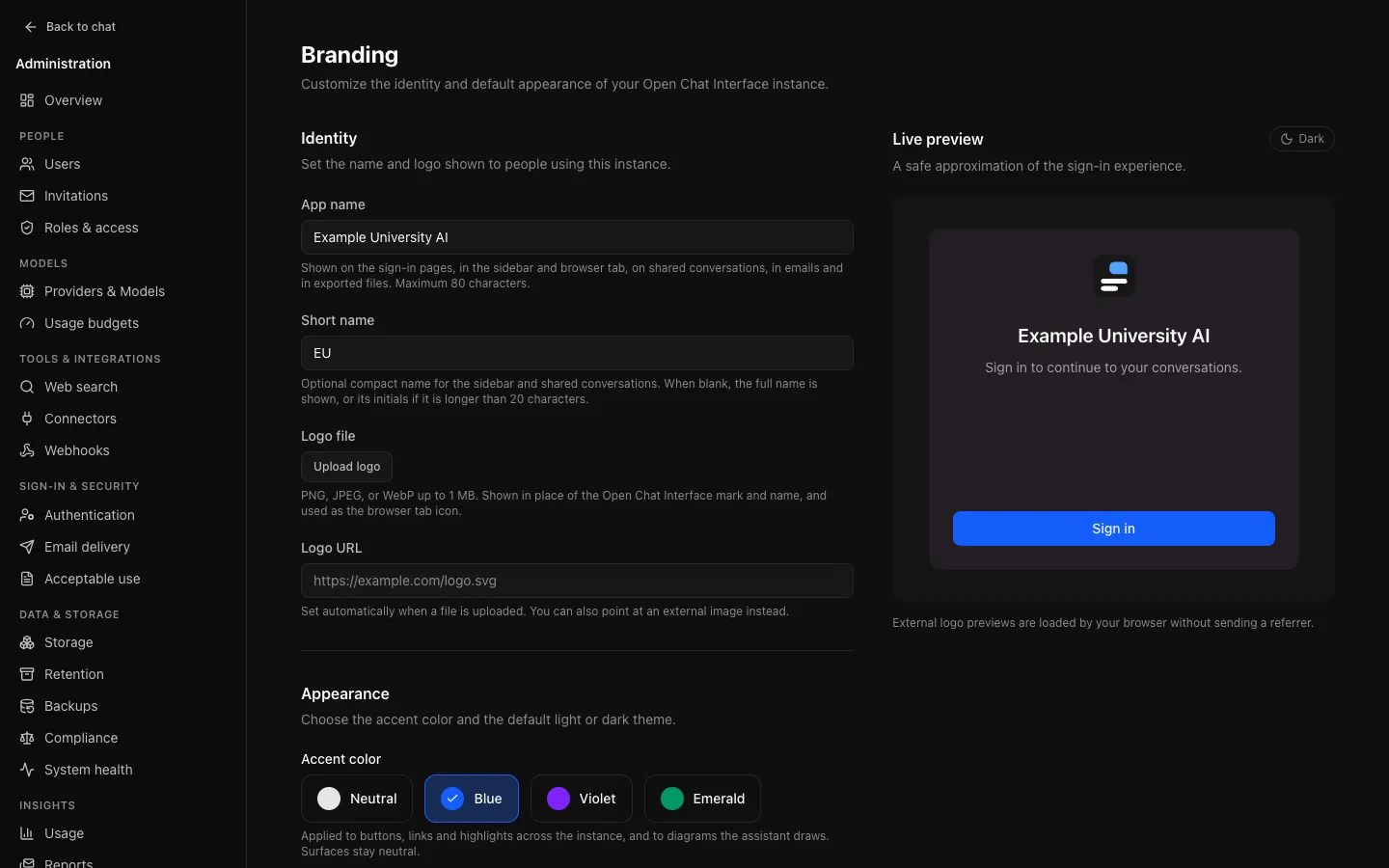The width and height of the screenshot is (1389, 868).
Task: Click the Roles & access shield icon
Action: pos(27,228)
